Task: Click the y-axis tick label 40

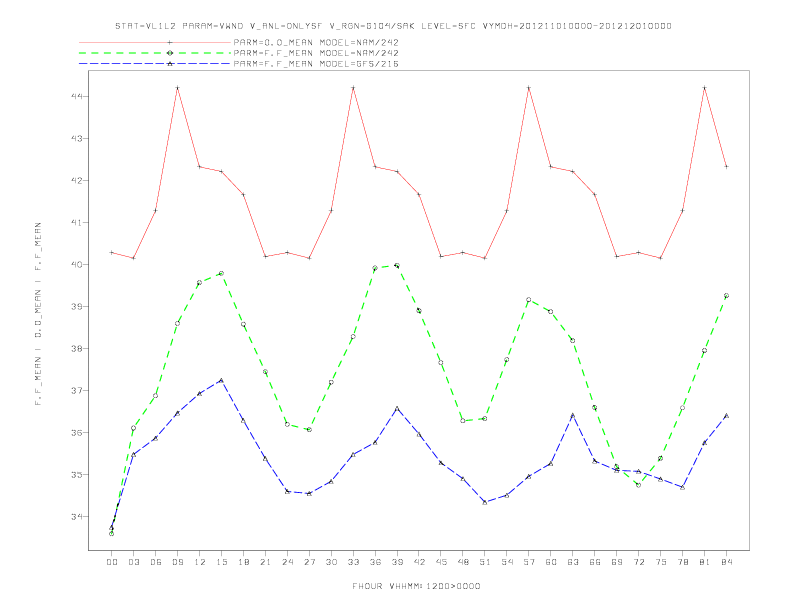Action: click(77, 264)
